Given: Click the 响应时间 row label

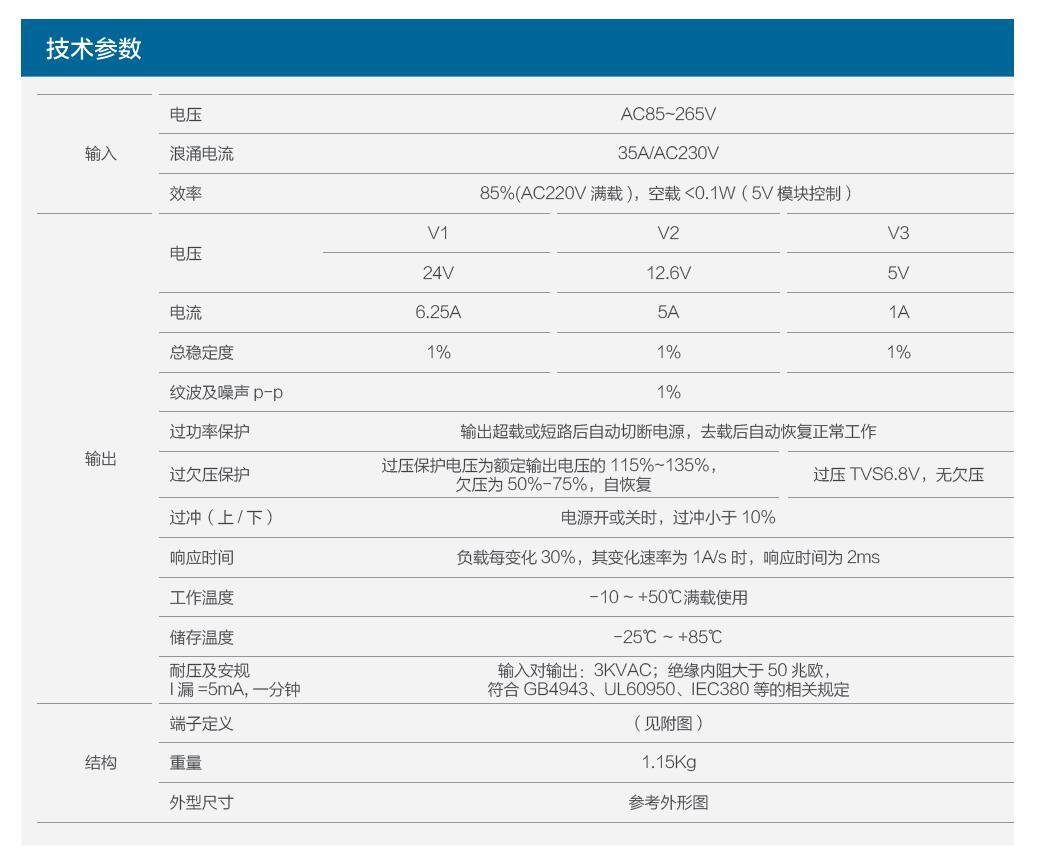Looking at the screenshot, I should (x=201, y=558).
